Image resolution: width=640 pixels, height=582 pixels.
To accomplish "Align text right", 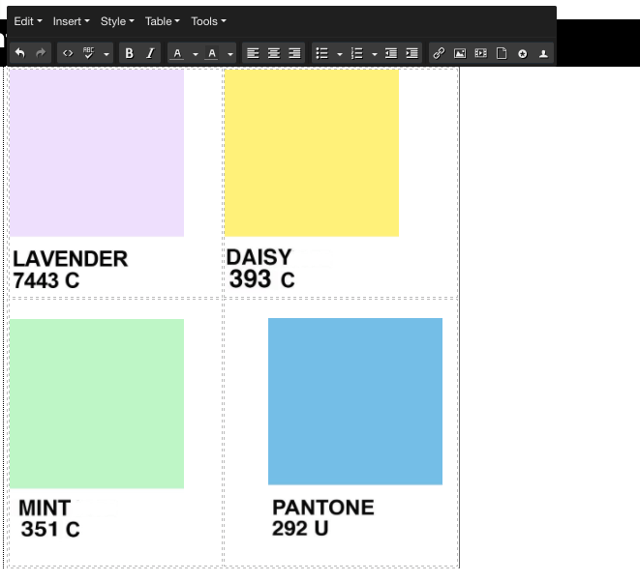I will (x=295, y=53).
